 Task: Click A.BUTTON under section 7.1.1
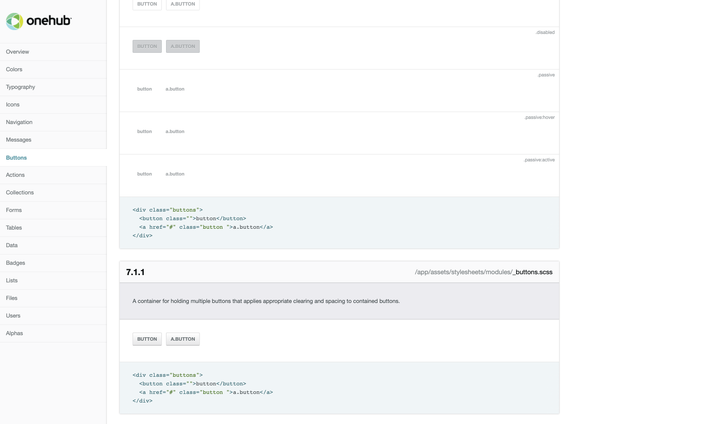183,339
